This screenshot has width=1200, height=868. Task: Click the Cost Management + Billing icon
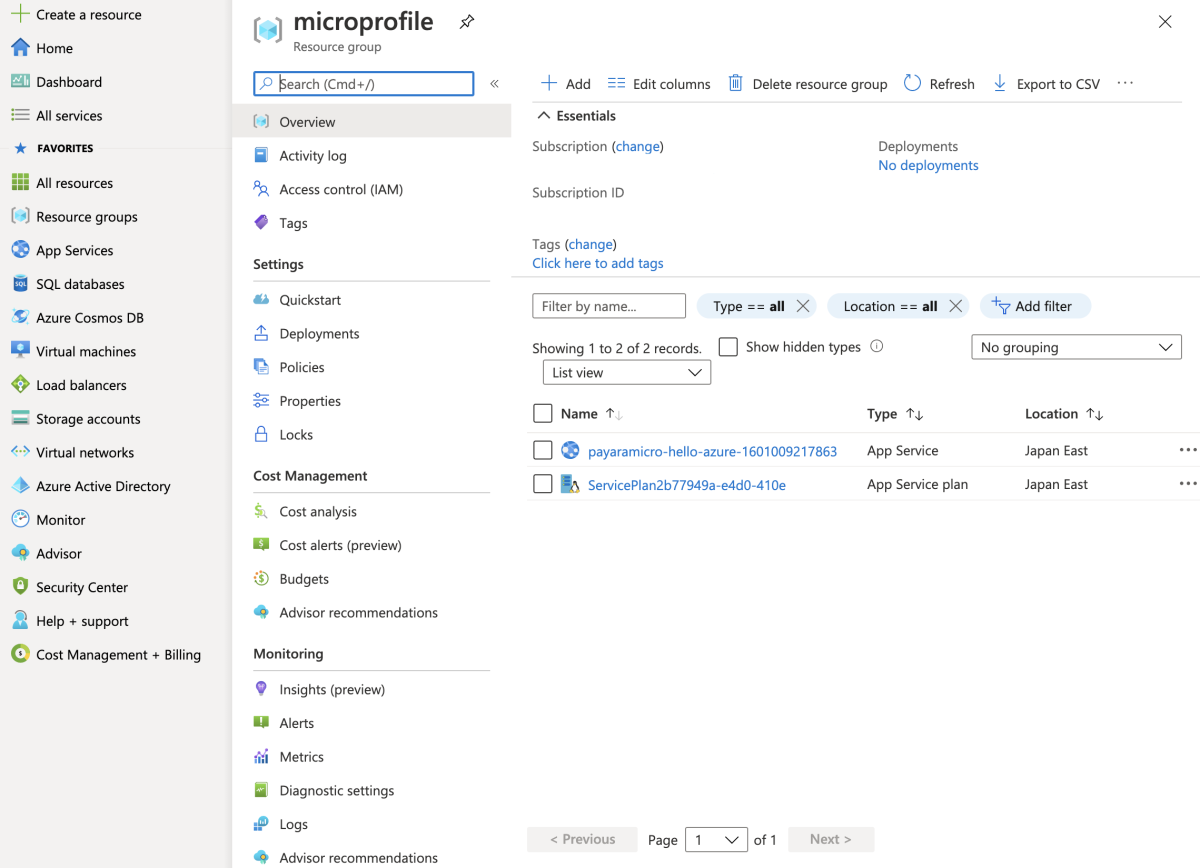coord(20,654)
